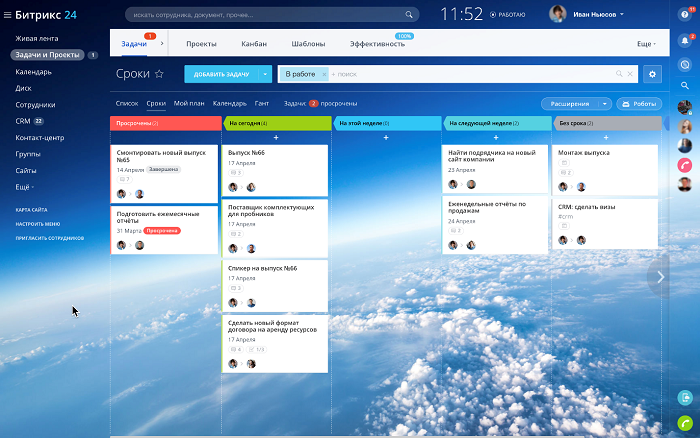Open the Расширения dropdown arrow
The height and width of the screenshot is (438, 700).
pyautogui.click(x=605, y=103)
